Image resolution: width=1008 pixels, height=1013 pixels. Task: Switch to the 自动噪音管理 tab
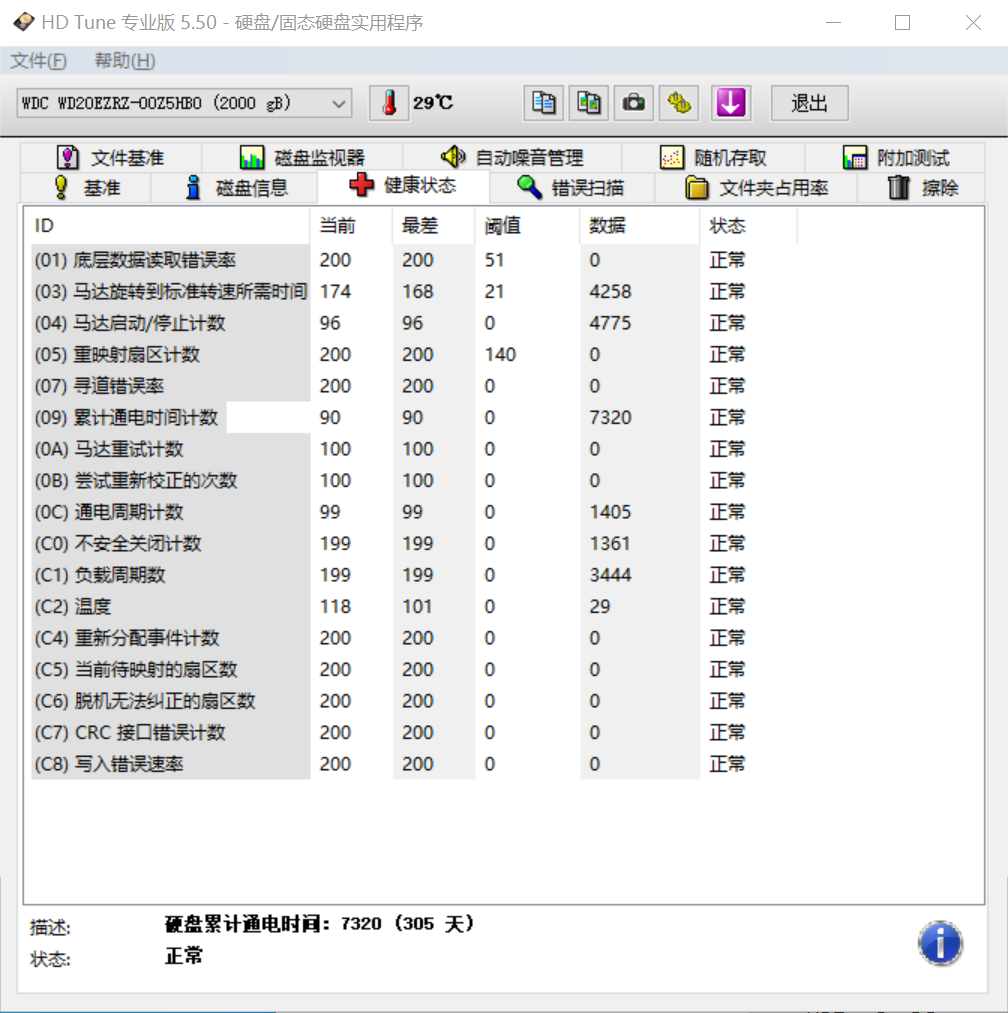point(512,158)
